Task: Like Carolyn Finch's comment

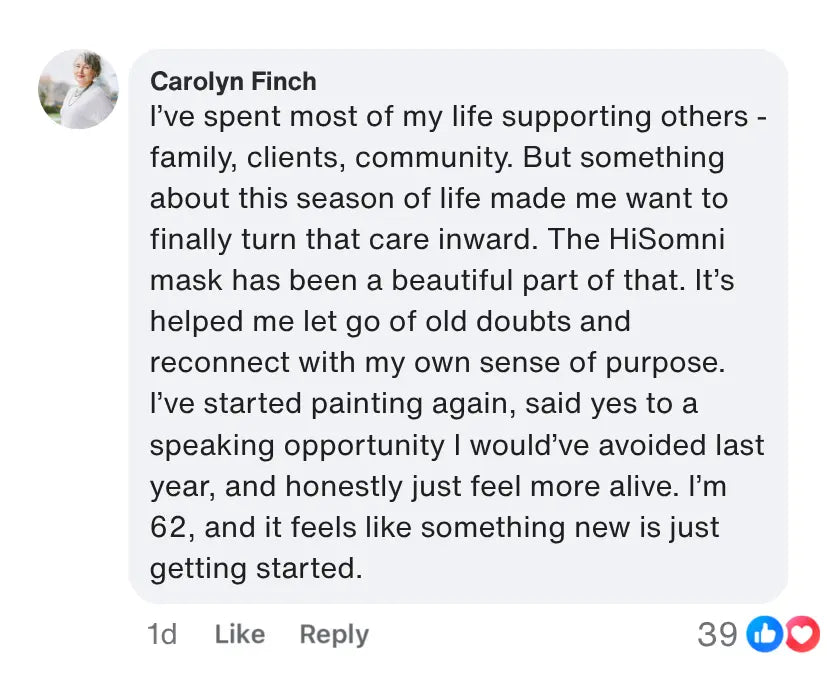Action: (x=239, y=634)
